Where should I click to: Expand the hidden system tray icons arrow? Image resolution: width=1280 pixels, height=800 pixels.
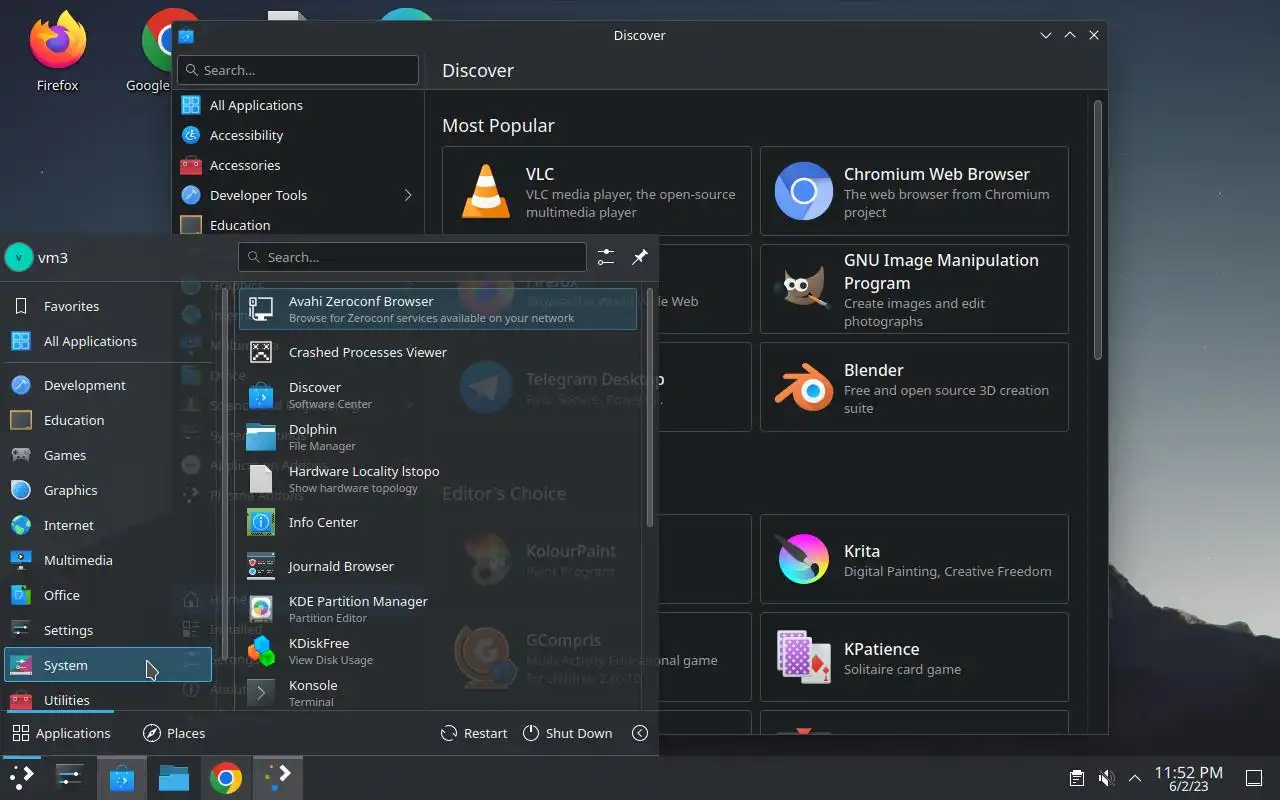click(x=1135, y=778)
